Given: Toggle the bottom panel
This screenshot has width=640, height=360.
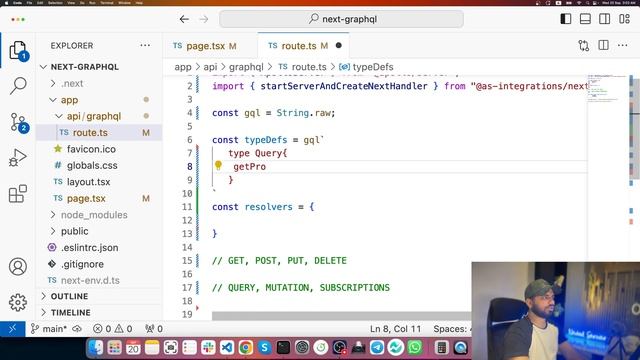Looking at the screenshot, I should (585, 19).
